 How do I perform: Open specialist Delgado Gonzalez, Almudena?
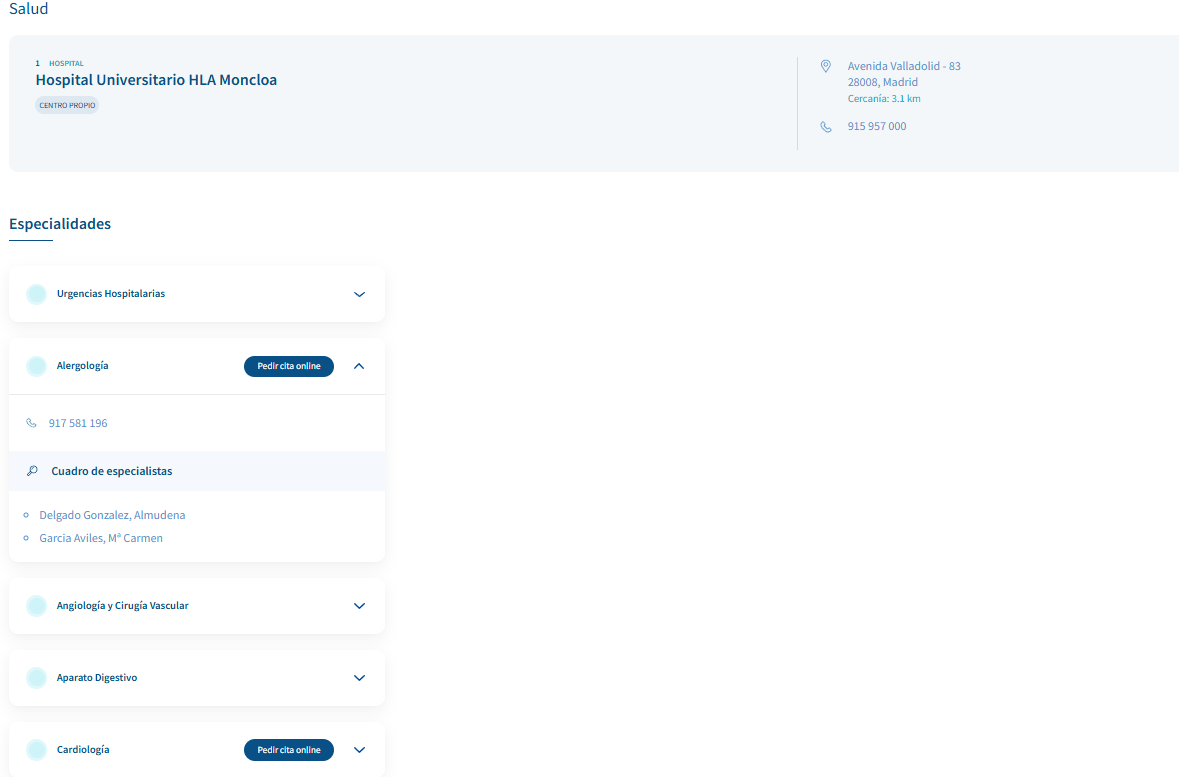tap(112, 515)
